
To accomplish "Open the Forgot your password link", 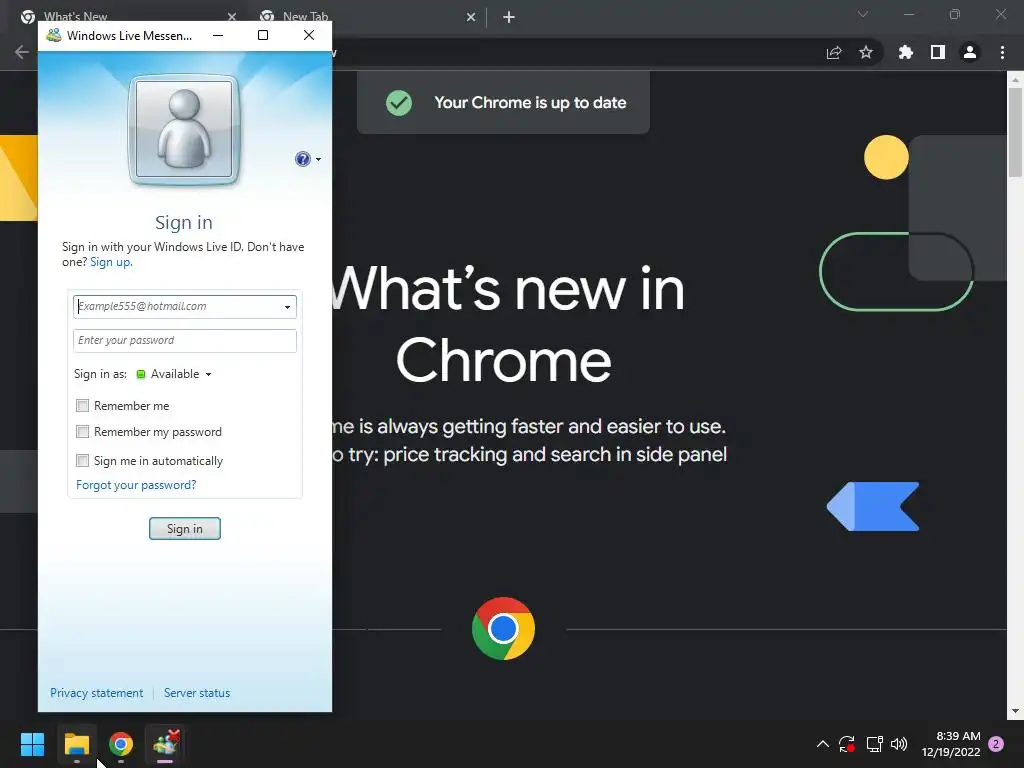I will [136, 485].
